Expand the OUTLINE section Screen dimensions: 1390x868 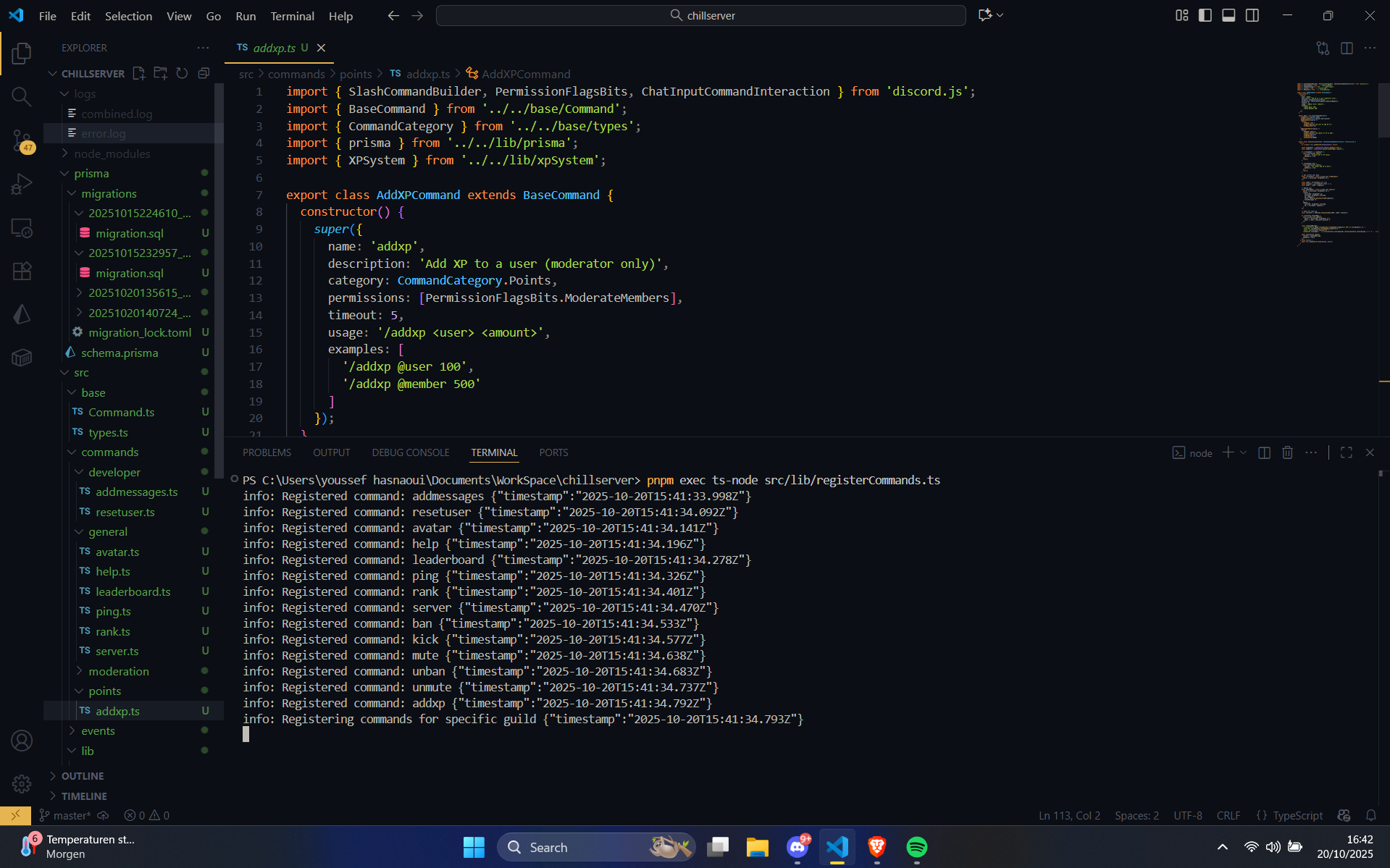click(x=83, y=775)
